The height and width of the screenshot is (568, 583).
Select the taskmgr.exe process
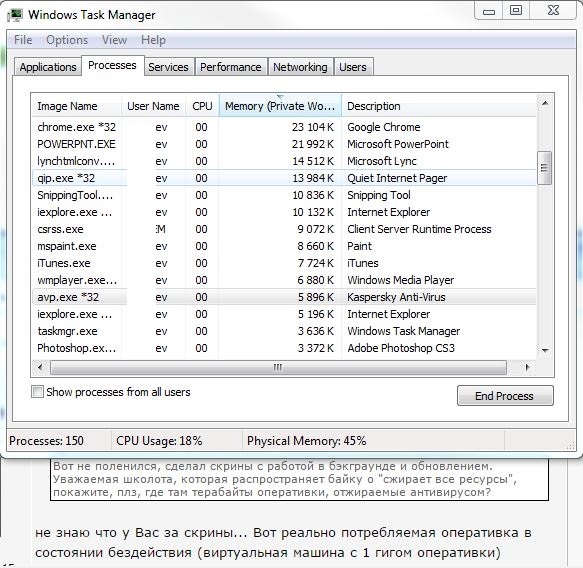point(284,331)
